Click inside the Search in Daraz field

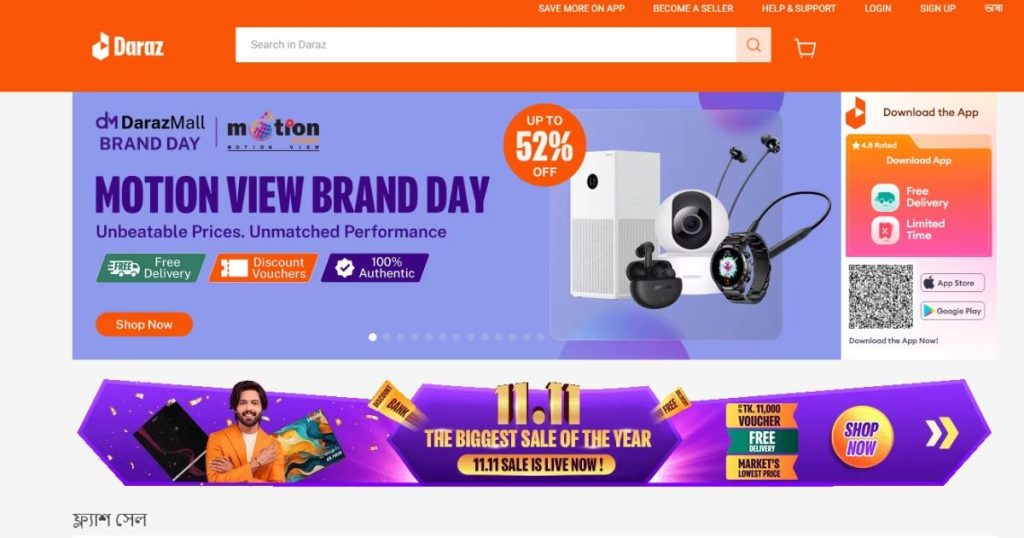pyautogui.click(x=486, y=45)
